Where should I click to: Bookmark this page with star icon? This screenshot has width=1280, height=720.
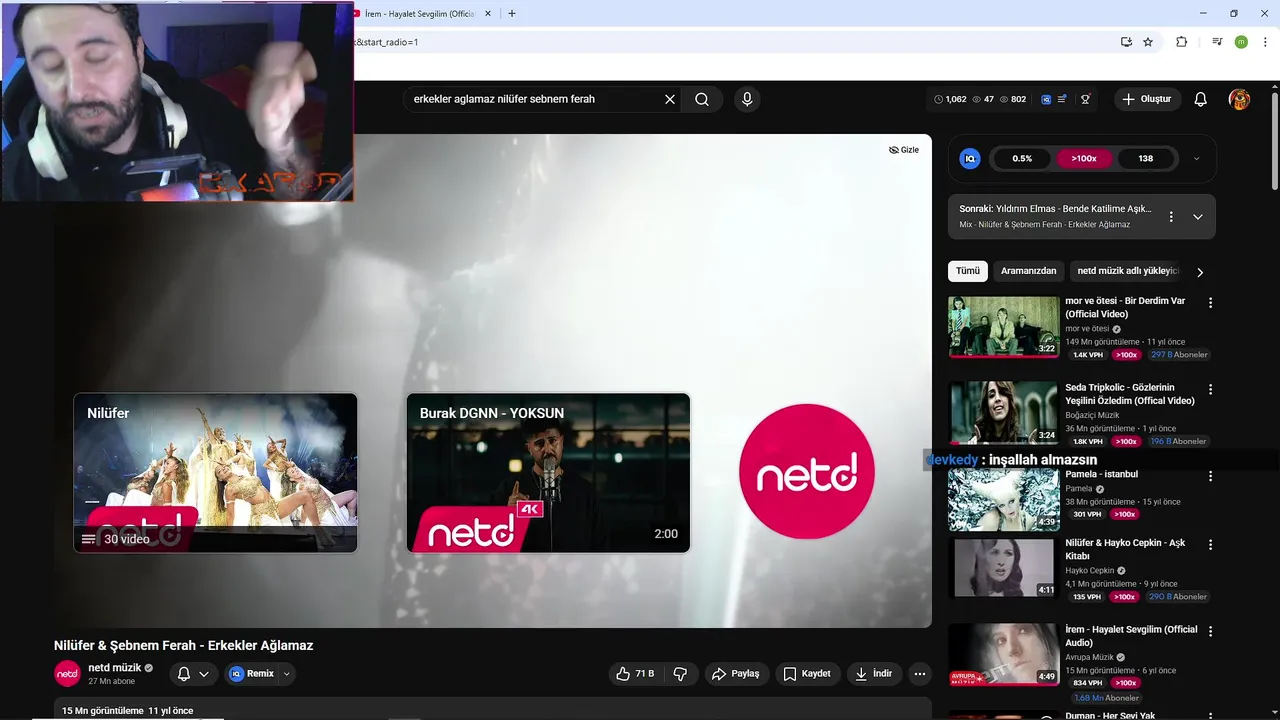(x=1148, y=42)
